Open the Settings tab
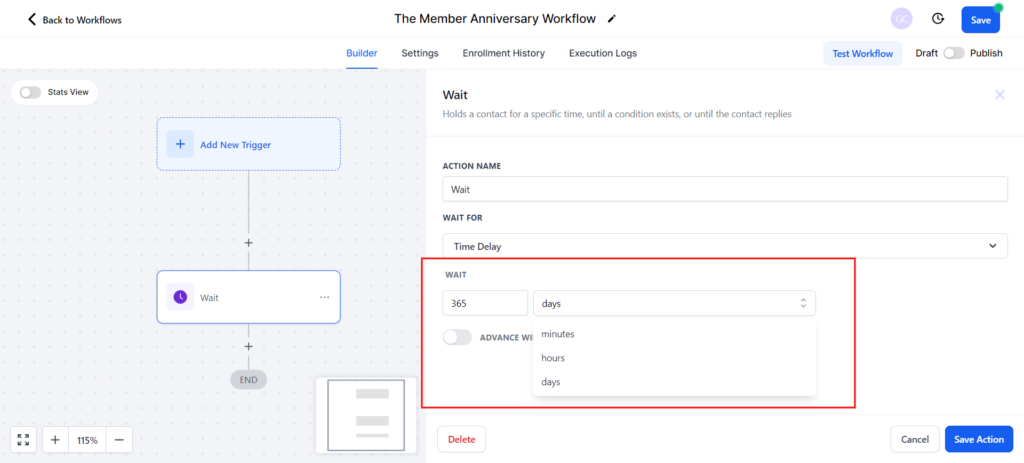 point(420,53)
